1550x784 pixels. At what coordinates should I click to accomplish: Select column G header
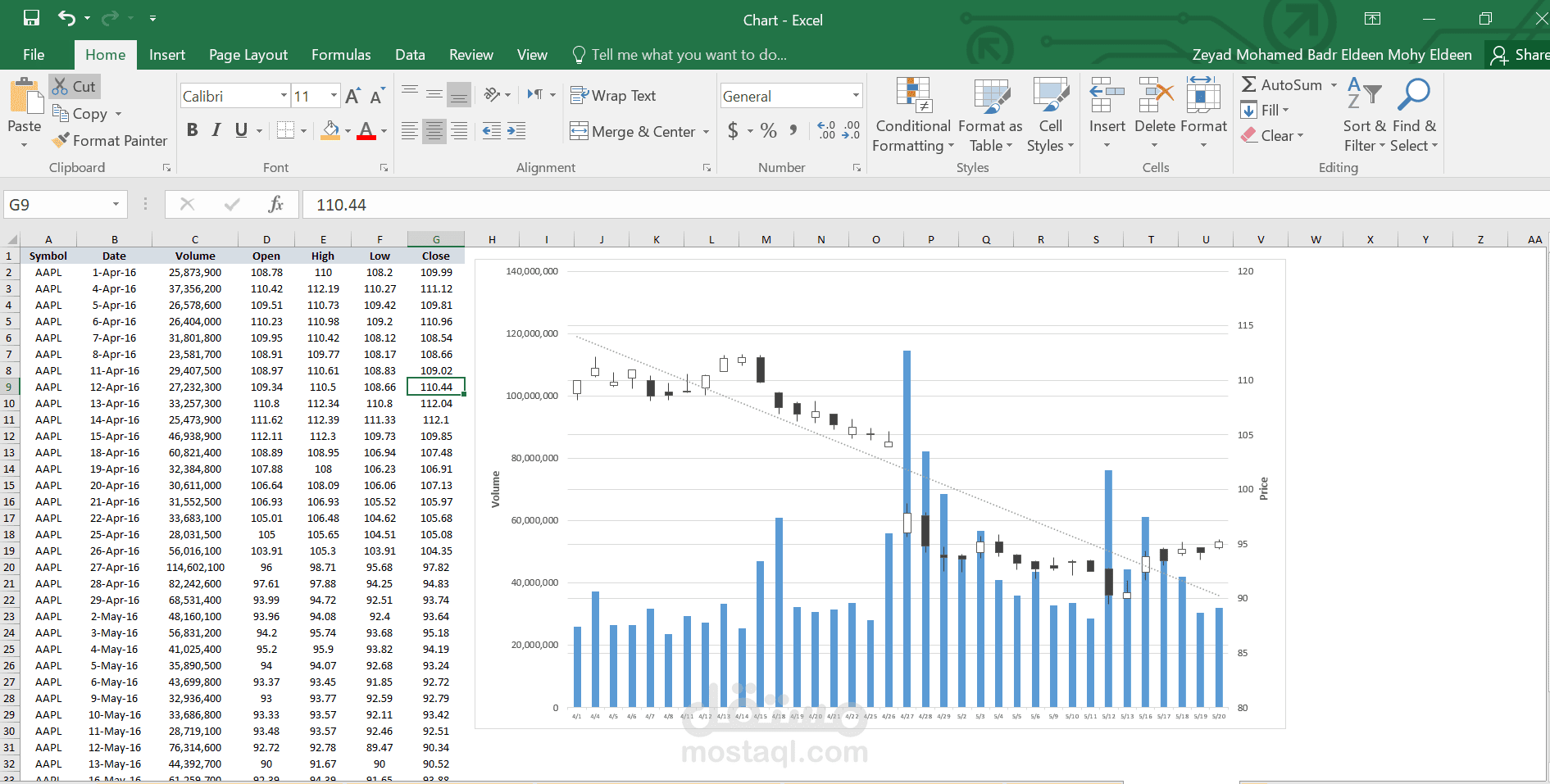coord(436,239)
